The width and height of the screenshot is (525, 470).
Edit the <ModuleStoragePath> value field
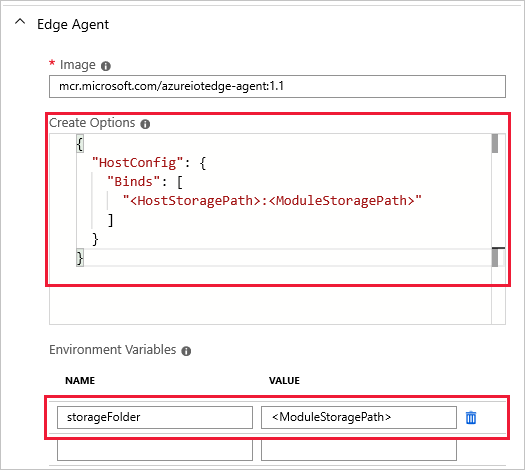coord(359,417)
